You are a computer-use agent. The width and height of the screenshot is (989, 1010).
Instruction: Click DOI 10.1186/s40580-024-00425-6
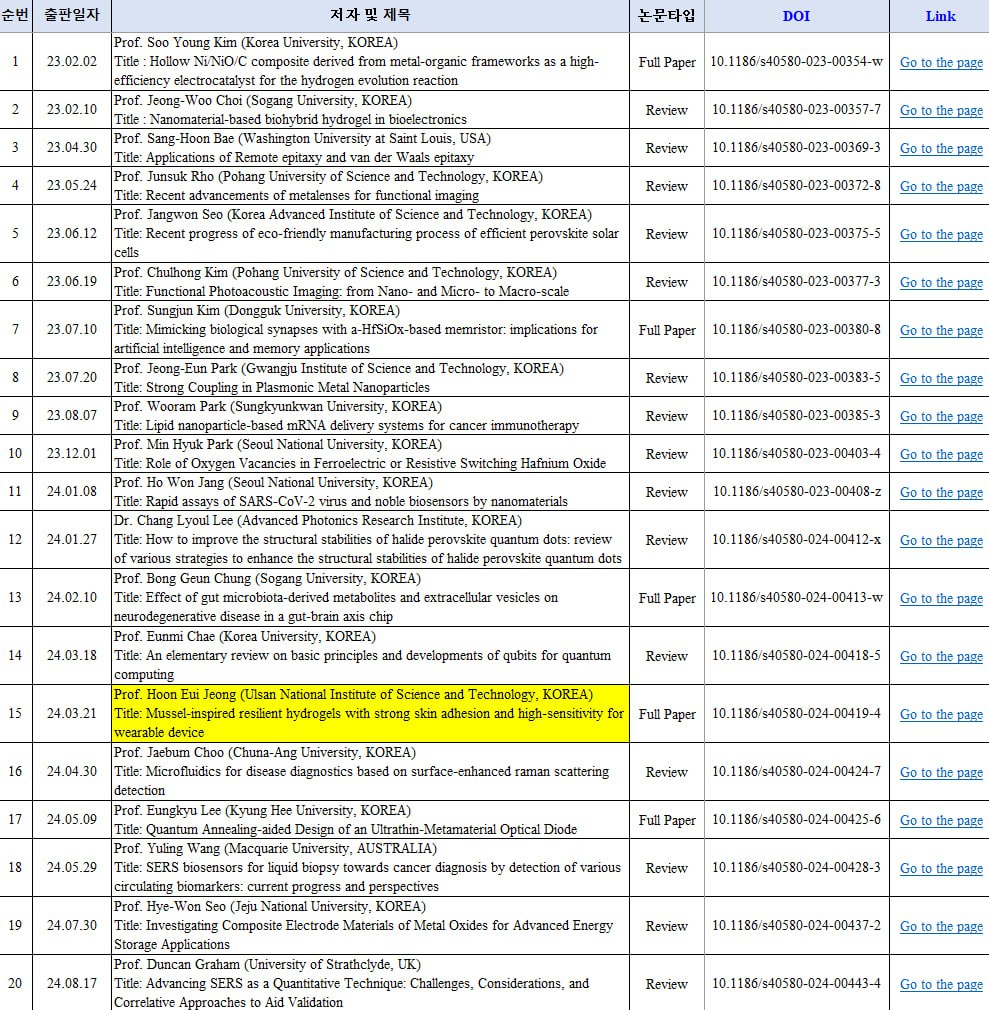coord(796,820)
